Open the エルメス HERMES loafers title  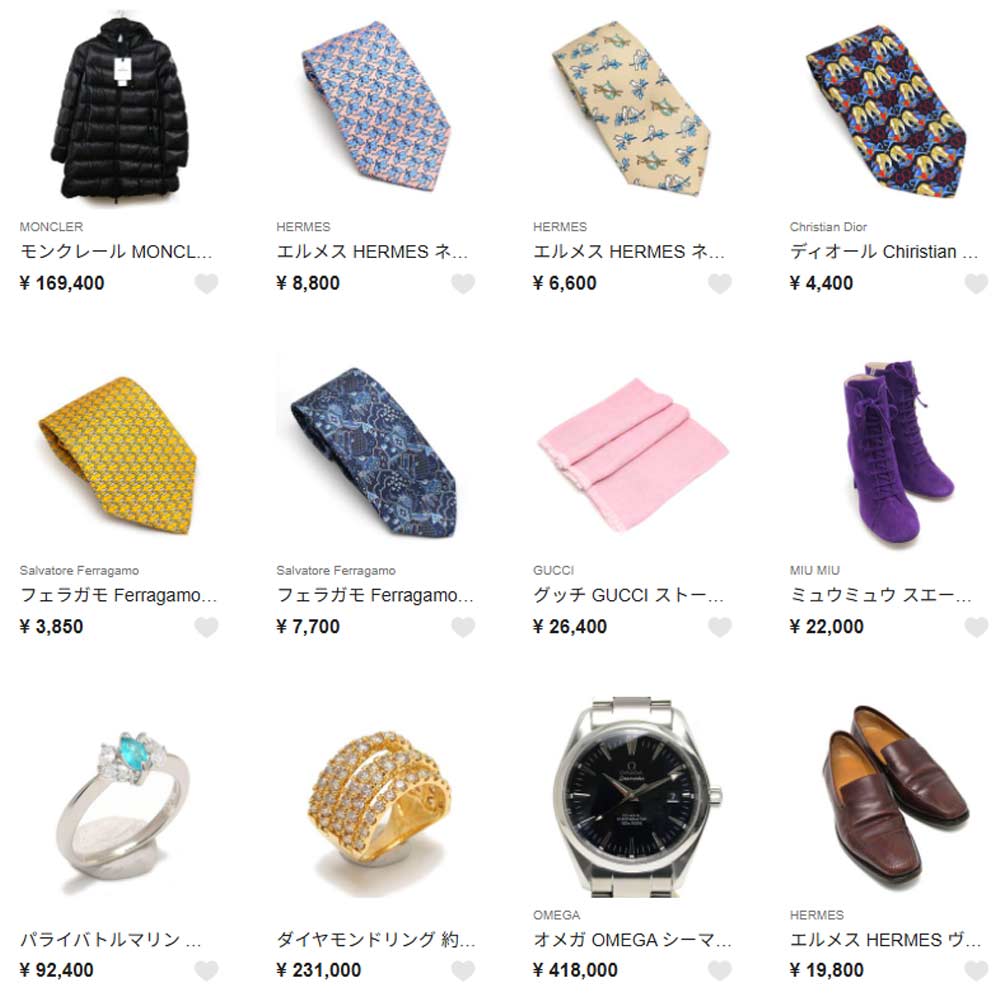click(x=885, y=939)
